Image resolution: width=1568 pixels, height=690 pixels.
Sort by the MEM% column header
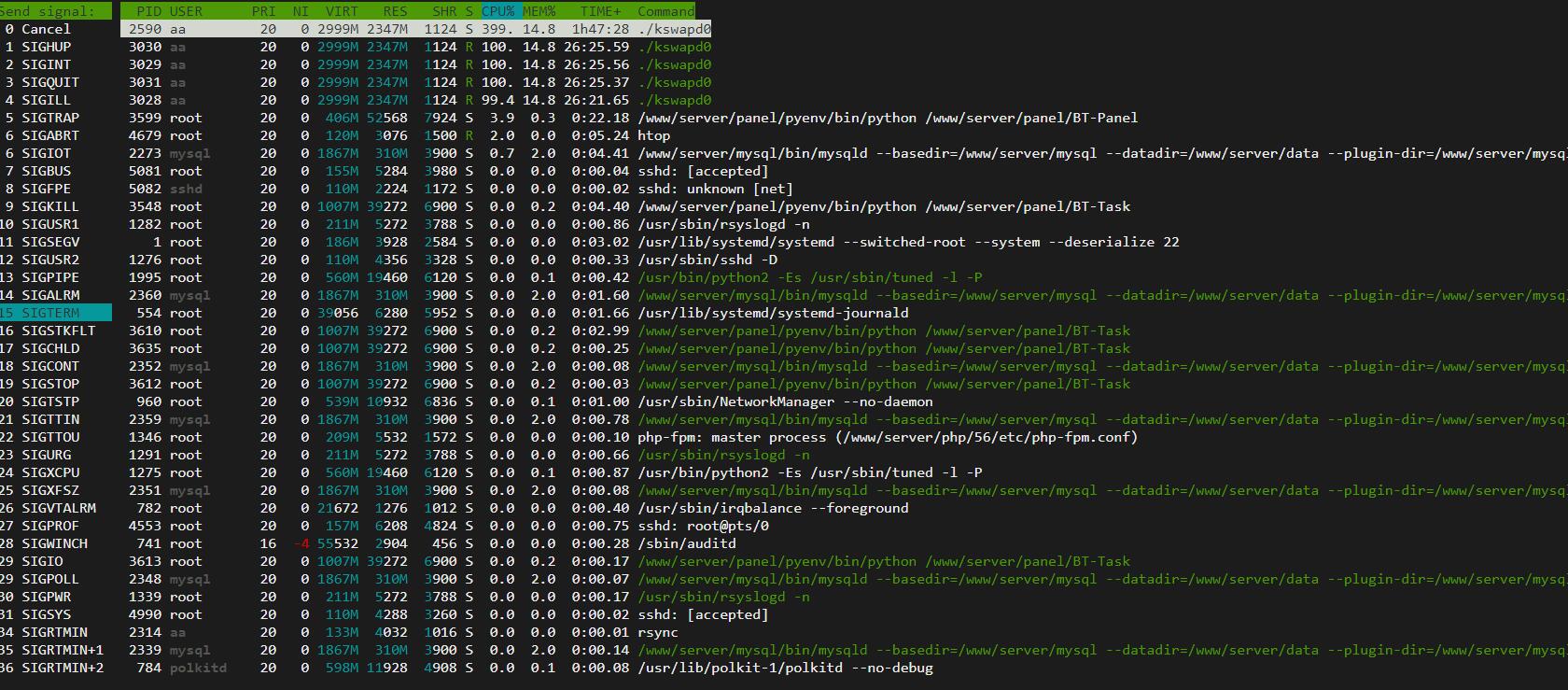pyautogui.click(x=539, y=11)
